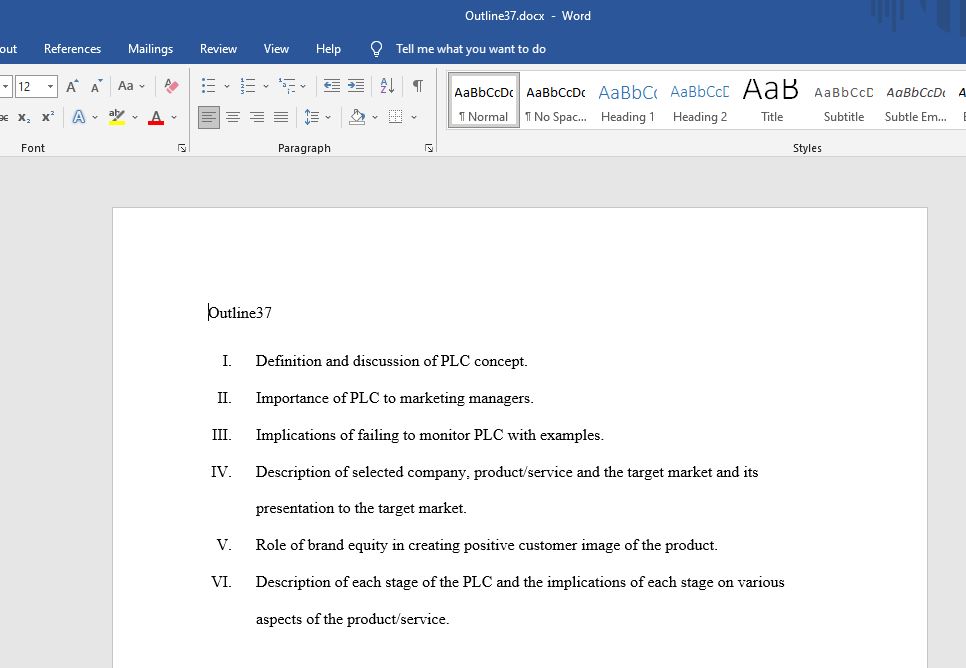Decrease the paragraph indent

click(x=331, y=86)
